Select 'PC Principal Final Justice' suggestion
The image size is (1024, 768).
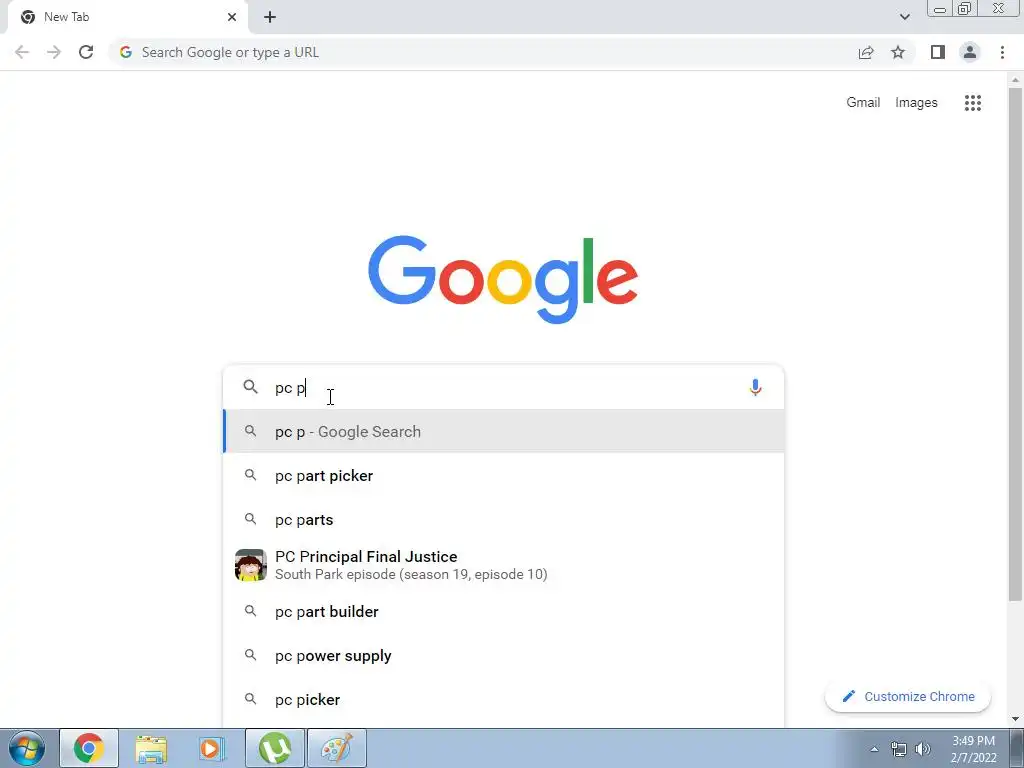click(x=503, y=565)
